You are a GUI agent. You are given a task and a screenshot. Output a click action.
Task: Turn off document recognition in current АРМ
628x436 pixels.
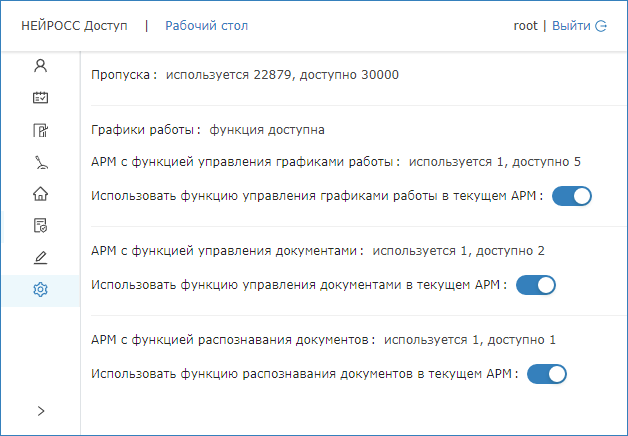pos(547,374)
